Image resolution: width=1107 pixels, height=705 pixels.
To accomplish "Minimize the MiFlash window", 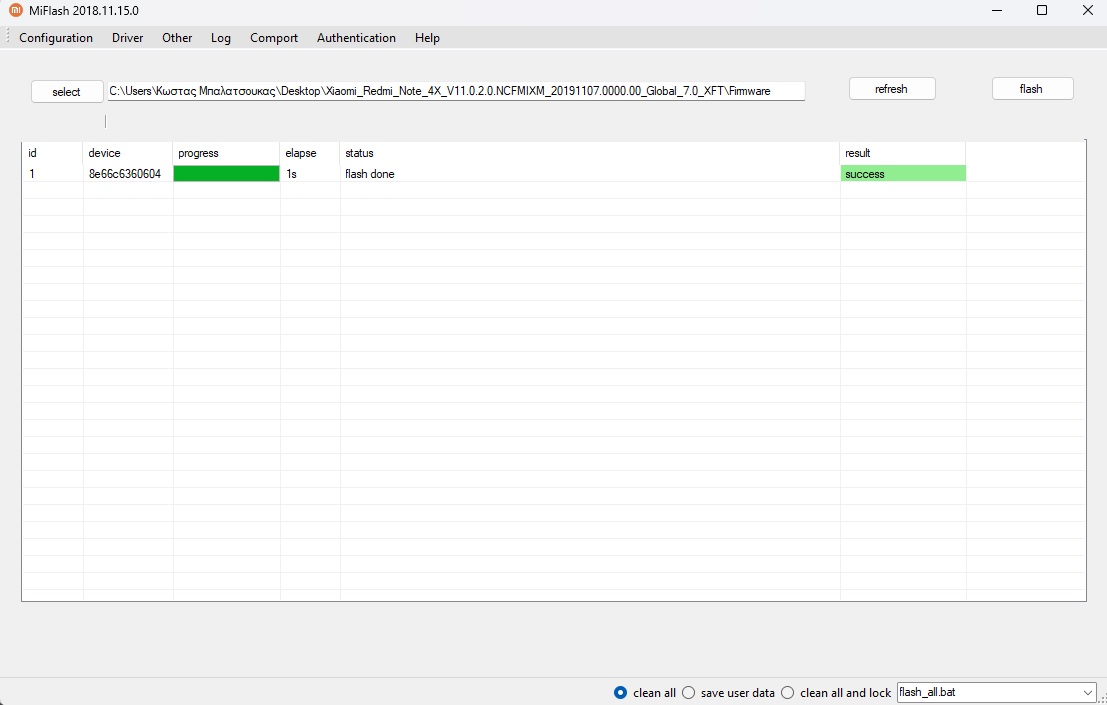I will point(998,11).
